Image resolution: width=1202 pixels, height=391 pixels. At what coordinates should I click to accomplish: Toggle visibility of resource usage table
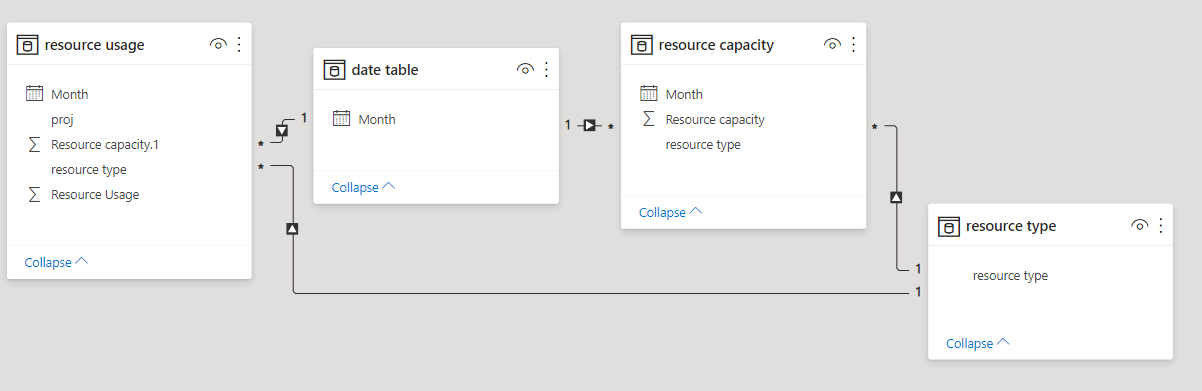click(218, 45)
